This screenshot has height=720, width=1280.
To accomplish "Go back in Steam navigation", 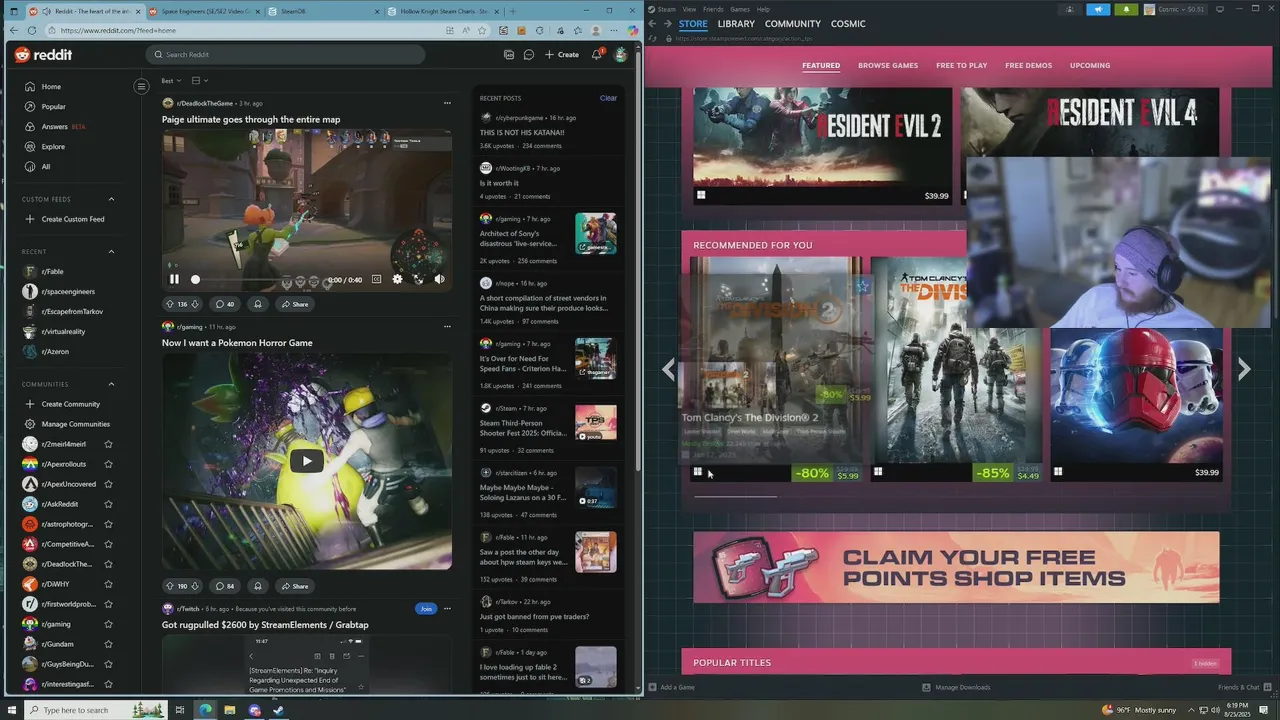I will point(653,23).
